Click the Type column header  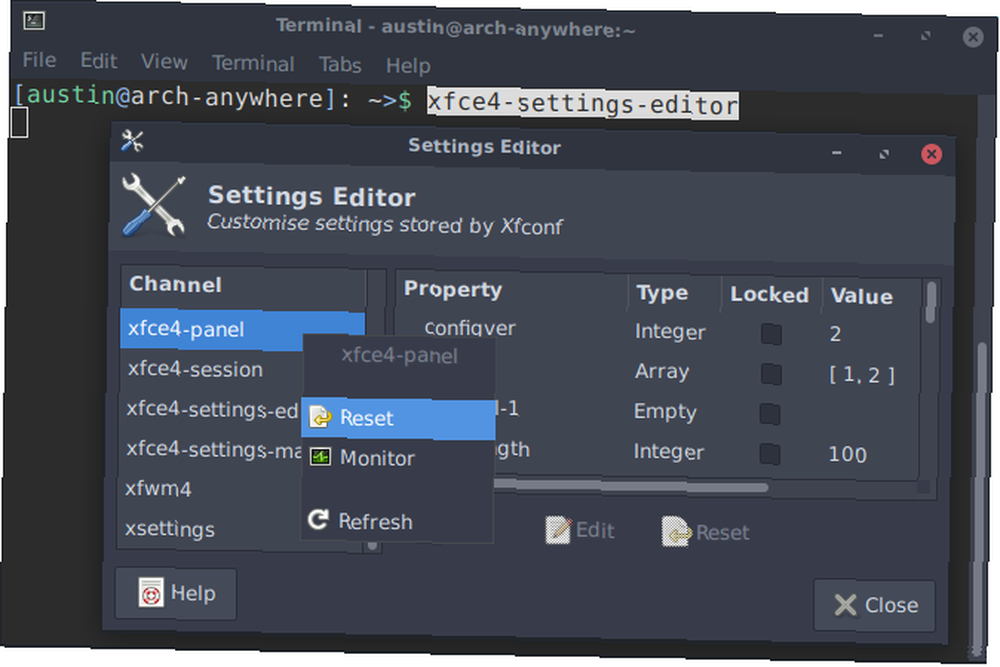point(675,293)
